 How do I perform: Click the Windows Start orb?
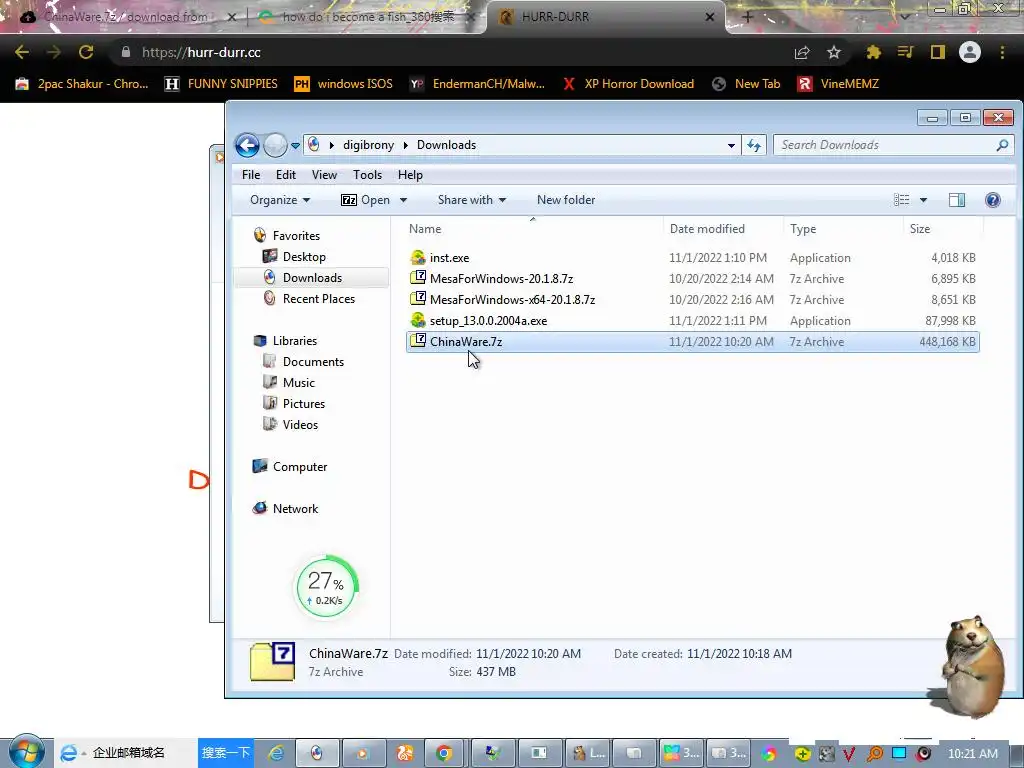click(x=26, y=752)
